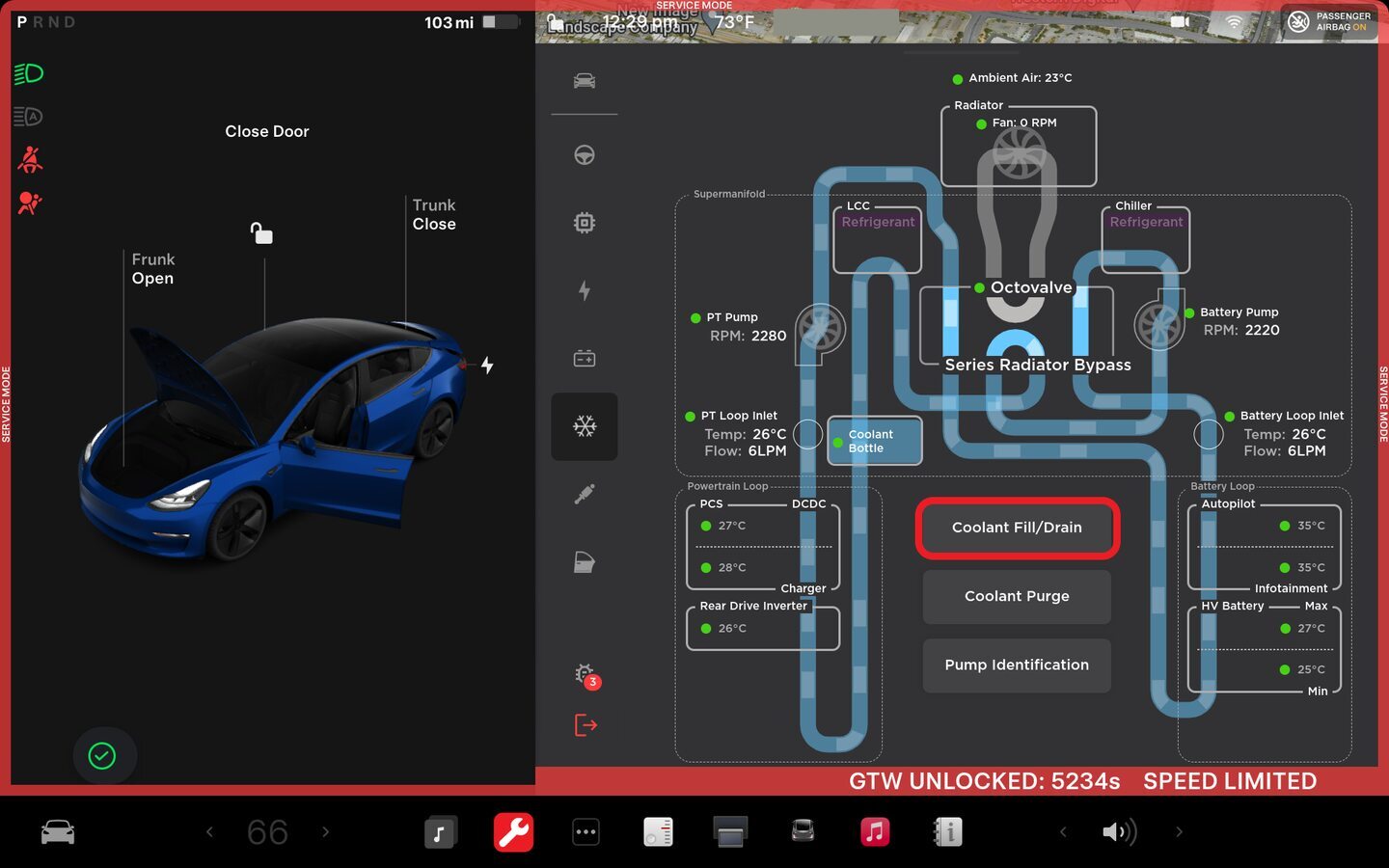Increase cabin temperature with right arrow
1389x868 pixels.
pyautogui.click(x=325, y=831)
